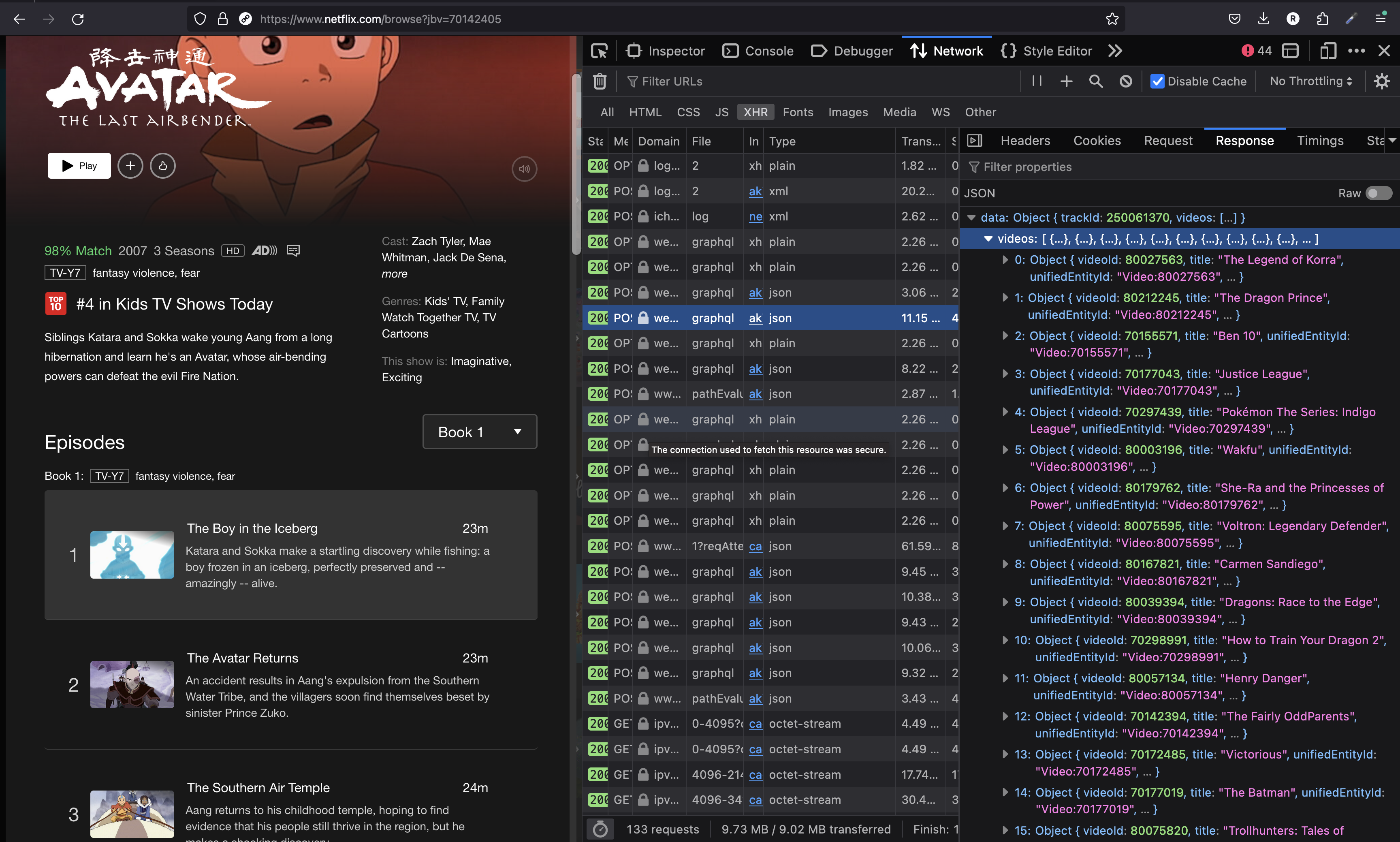
Task: Open the Headers panel tab
Action: tap(1025, 141)
